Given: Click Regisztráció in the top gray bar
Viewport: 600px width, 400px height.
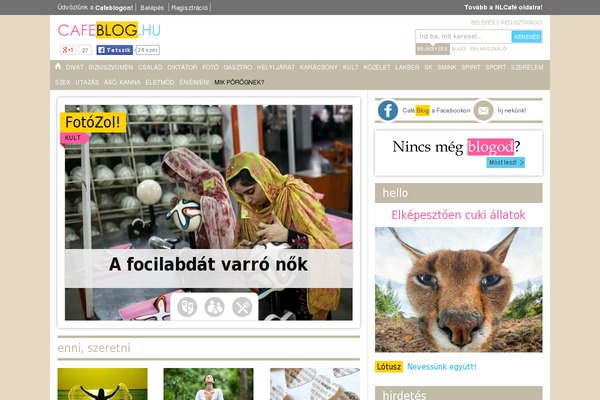Looking at the screenshot, I should click(189, 8).
